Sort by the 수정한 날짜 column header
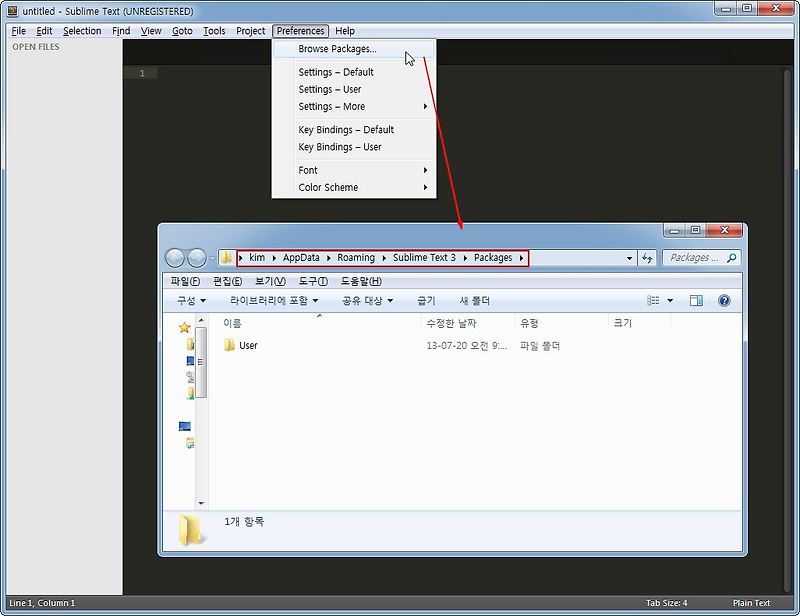Viewport: 800px width, 616px height. point(468,323)
